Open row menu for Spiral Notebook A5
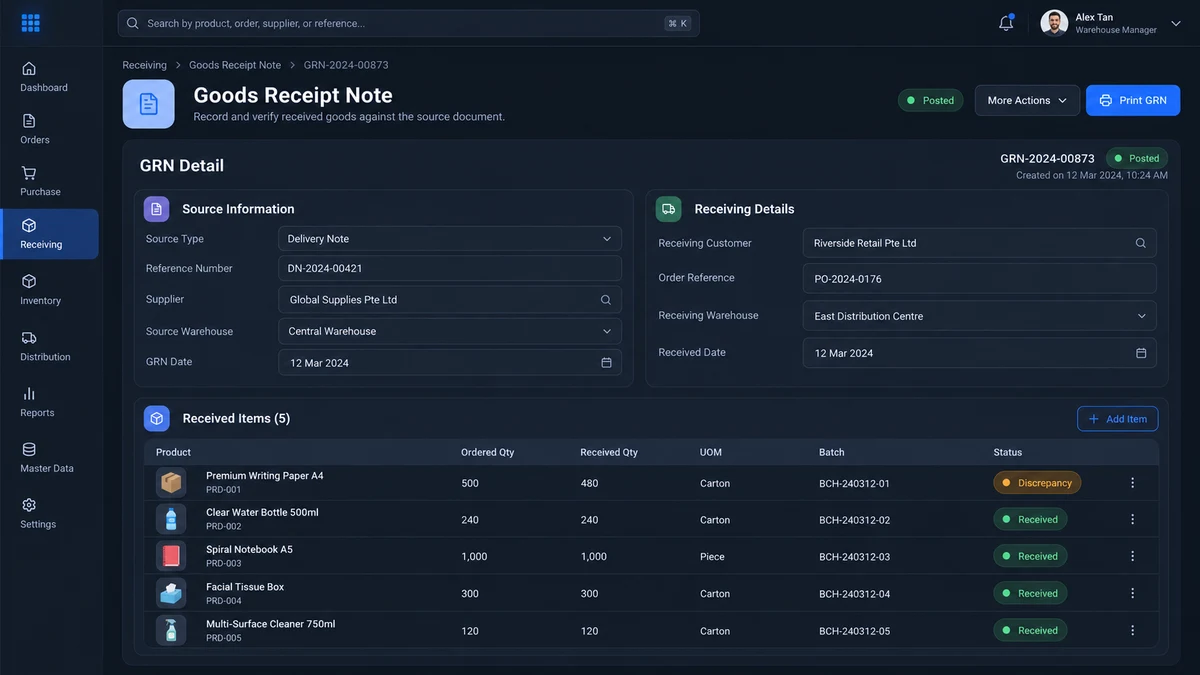Viewport: 1200px width, 675px height. pos(1132,556)
